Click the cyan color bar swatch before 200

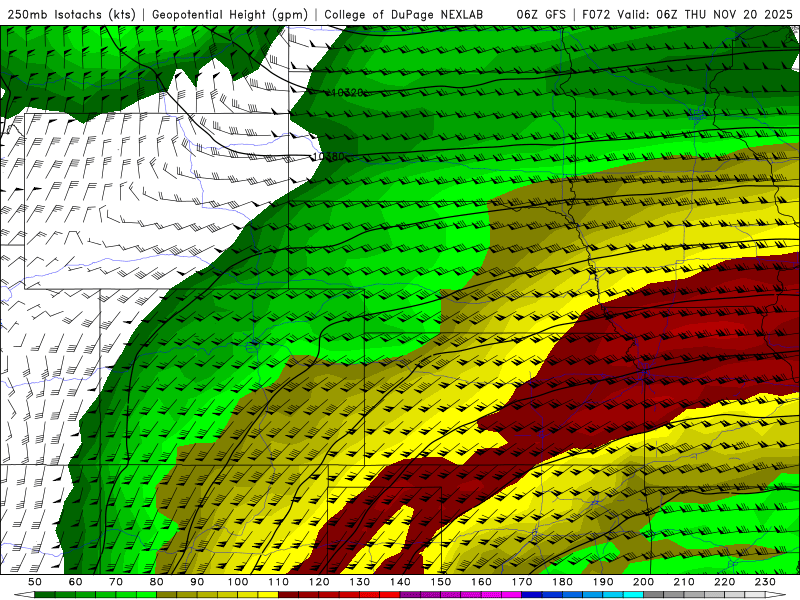pos(634,595)
